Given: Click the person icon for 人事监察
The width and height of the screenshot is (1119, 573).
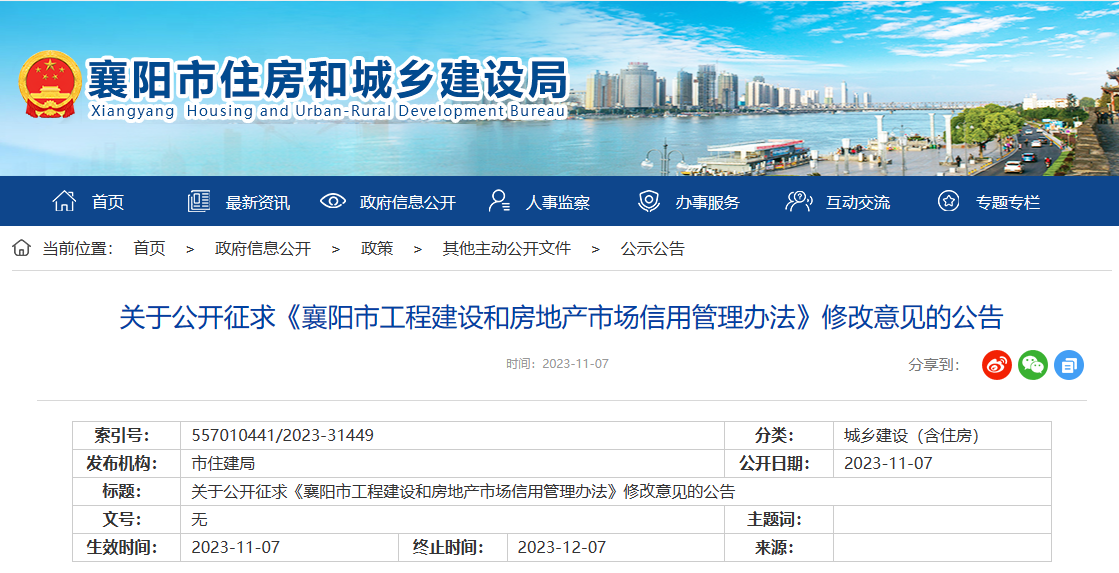Looking at the screenshot, I should point(499,201).
